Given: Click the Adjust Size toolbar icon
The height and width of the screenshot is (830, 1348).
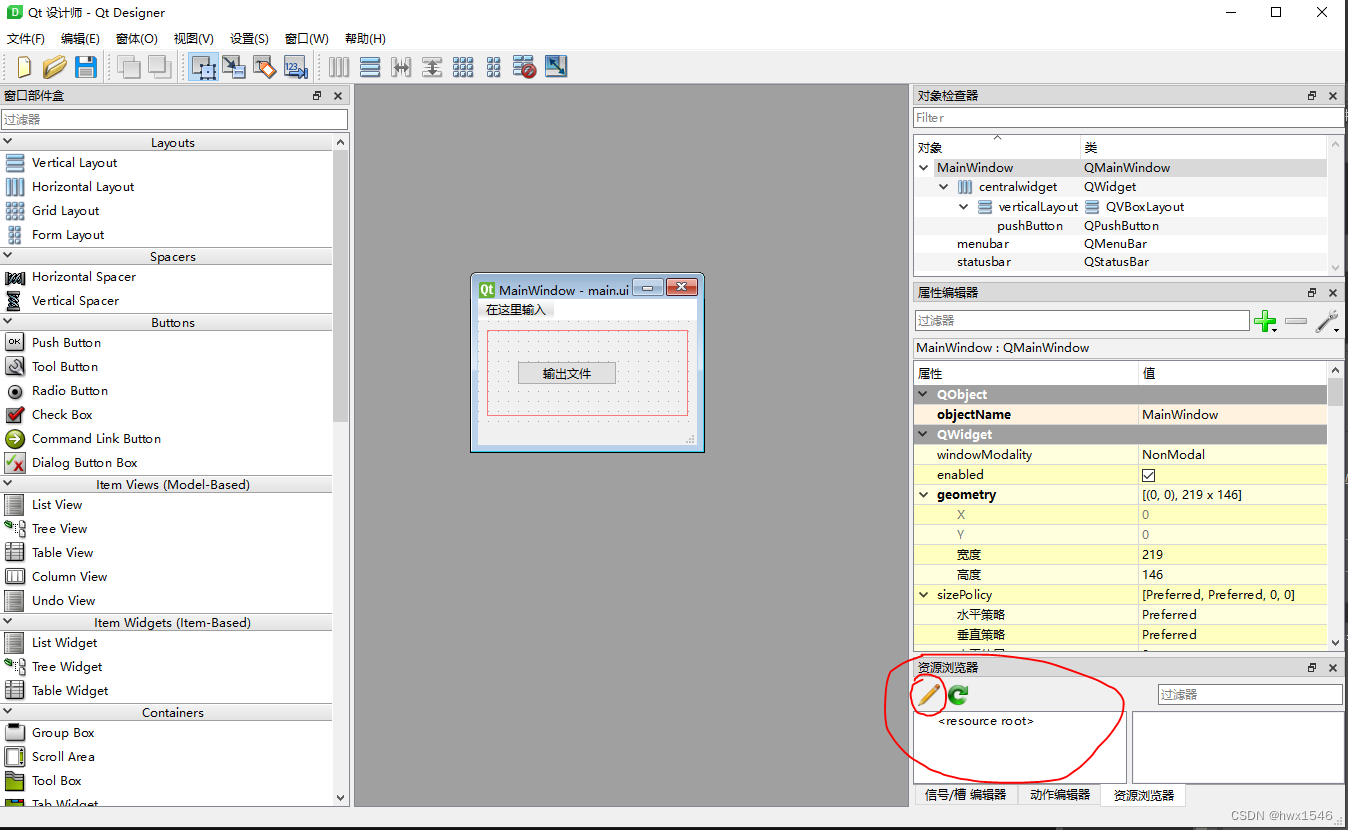Looking at the screenshot, I should tap(556, 67).
